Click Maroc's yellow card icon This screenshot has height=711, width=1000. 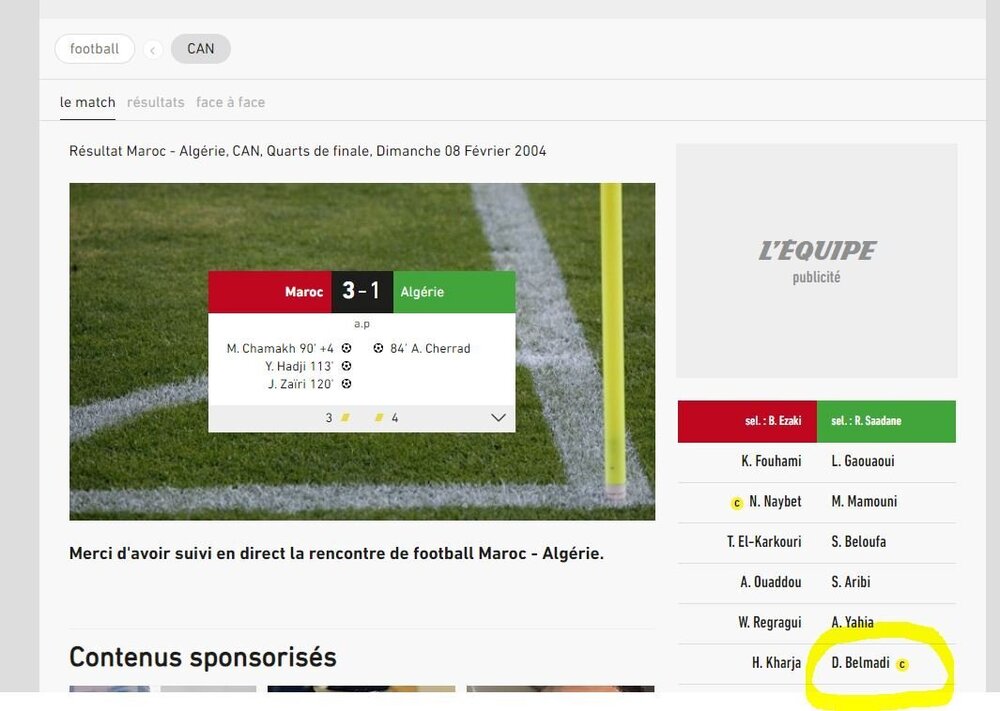click(x=345, y=418)
